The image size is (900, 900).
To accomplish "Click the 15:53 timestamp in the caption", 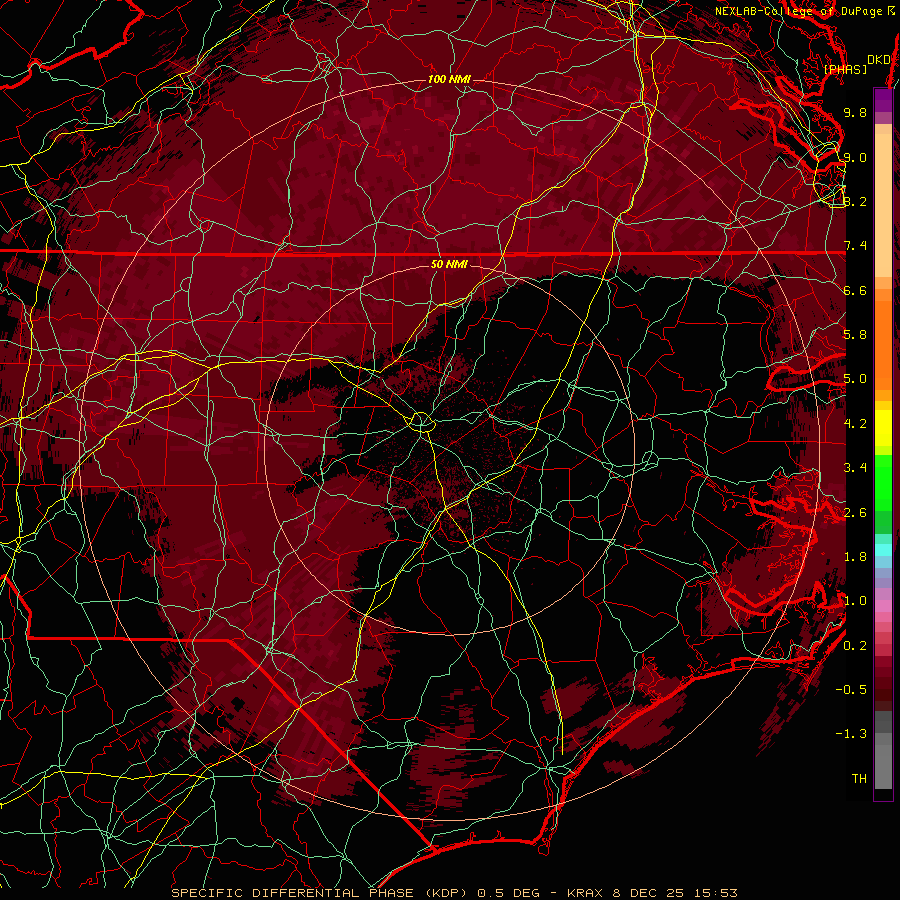I will (716, 893).
